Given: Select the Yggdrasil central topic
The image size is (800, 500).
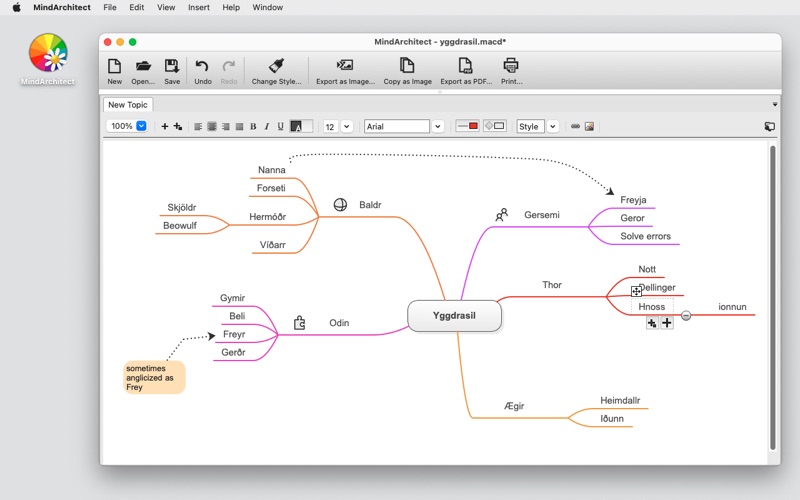Looking at the screenshot, I should 454,316.
